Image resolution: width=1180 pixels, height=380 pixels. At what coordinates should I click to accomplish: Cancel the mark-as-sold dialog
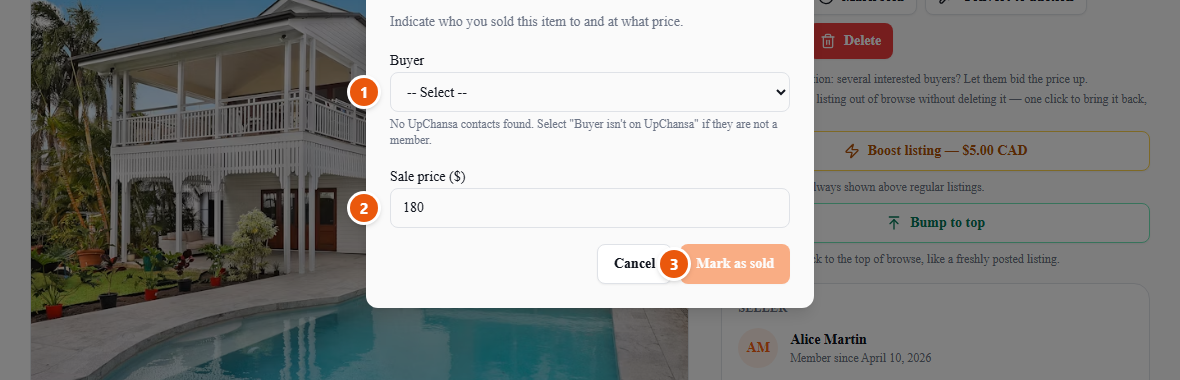click(x=633, y=264)
